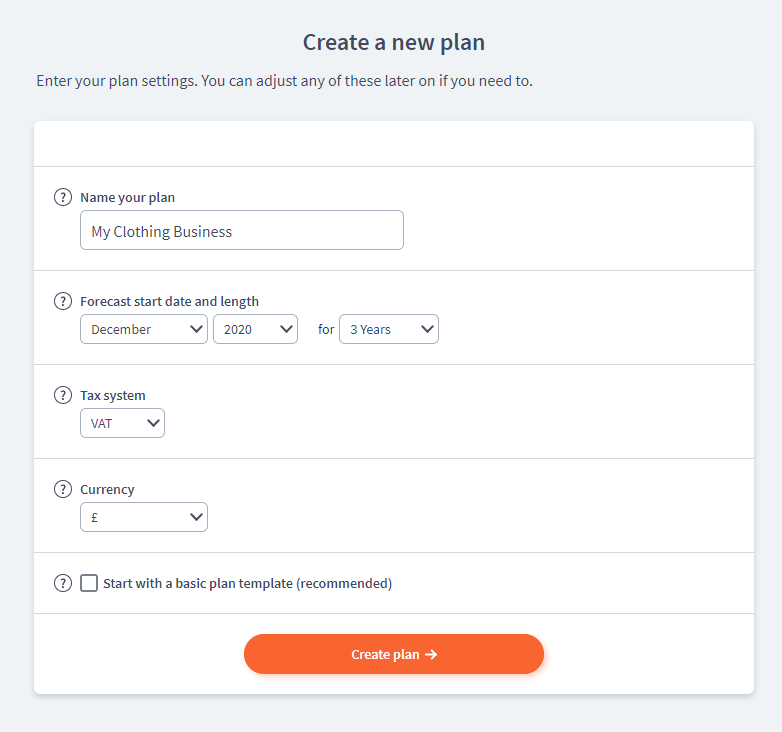Click the Tax system help icon

pos(63,395)
